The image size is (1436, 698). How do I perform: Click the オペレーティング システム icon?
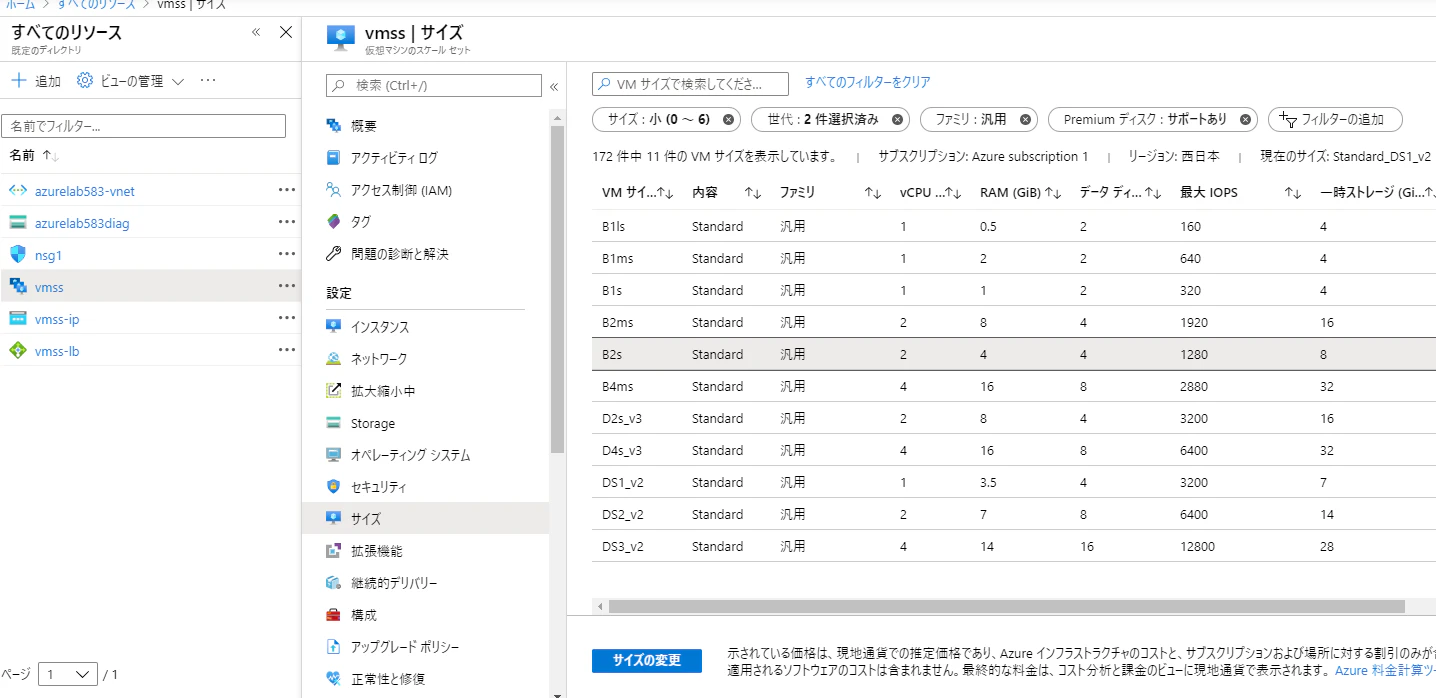(x=334, y=455)
